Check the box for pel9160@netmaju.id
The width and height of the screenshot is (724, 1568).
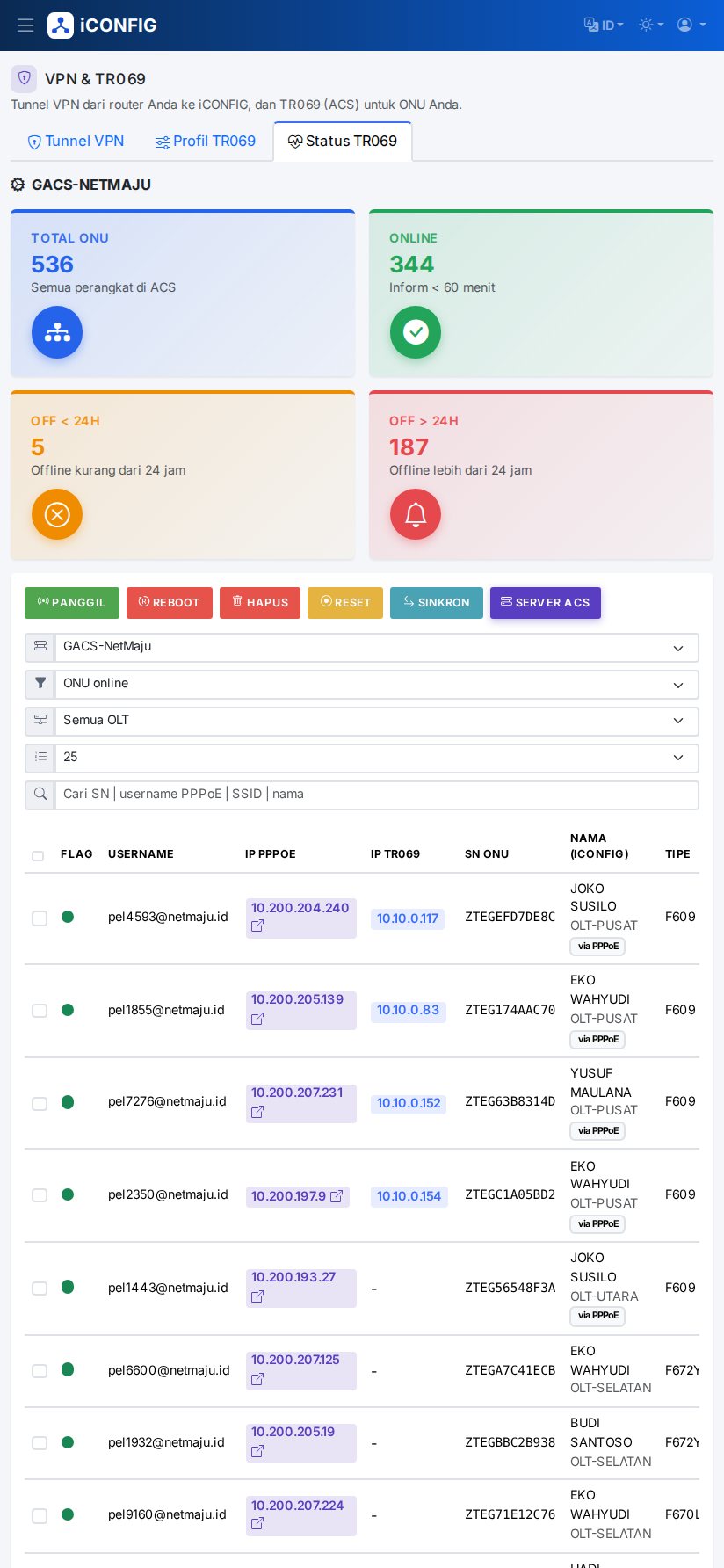tap(40, 1516)
